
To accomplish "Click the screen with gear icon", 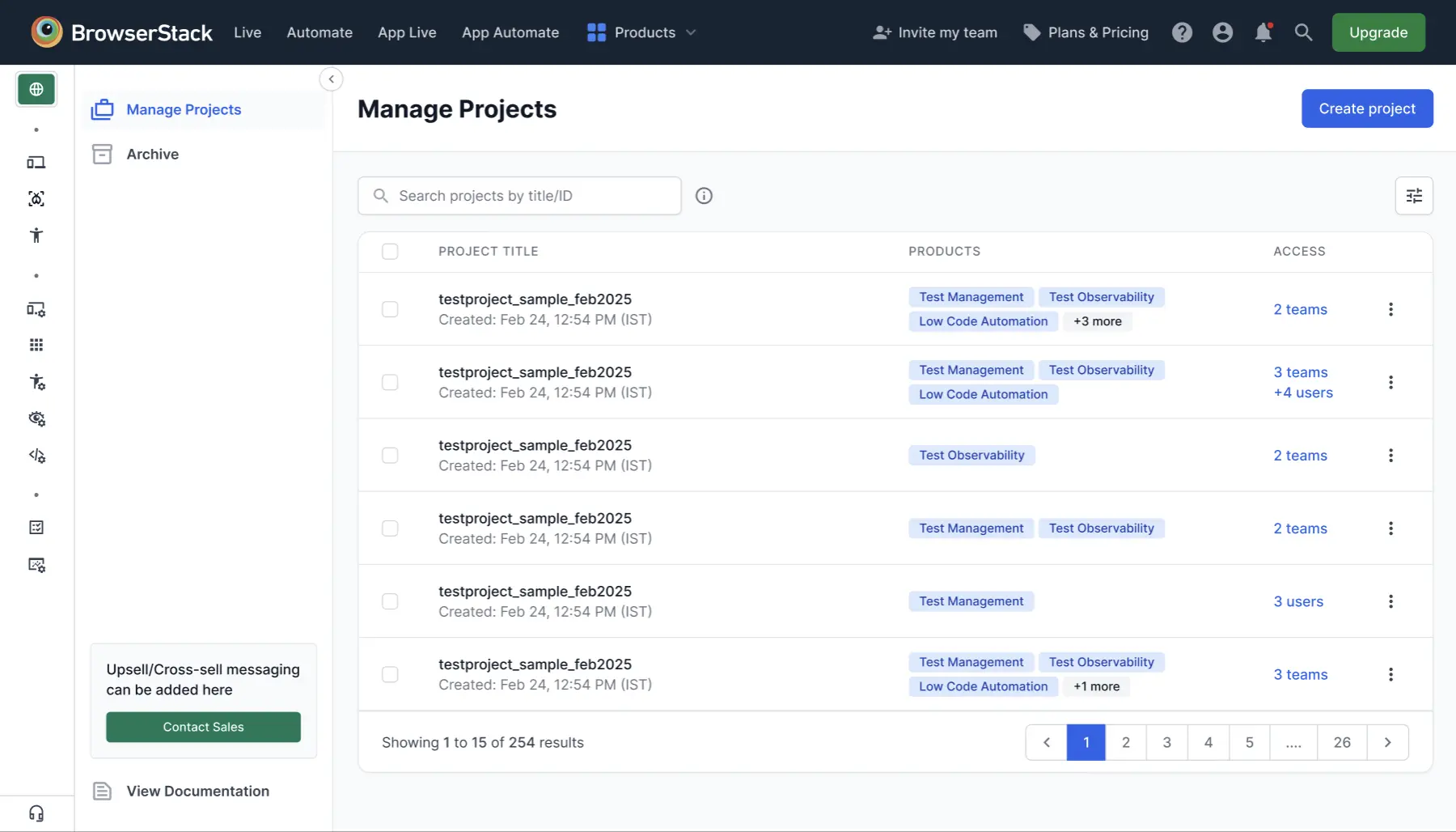I will click(36, 565).
